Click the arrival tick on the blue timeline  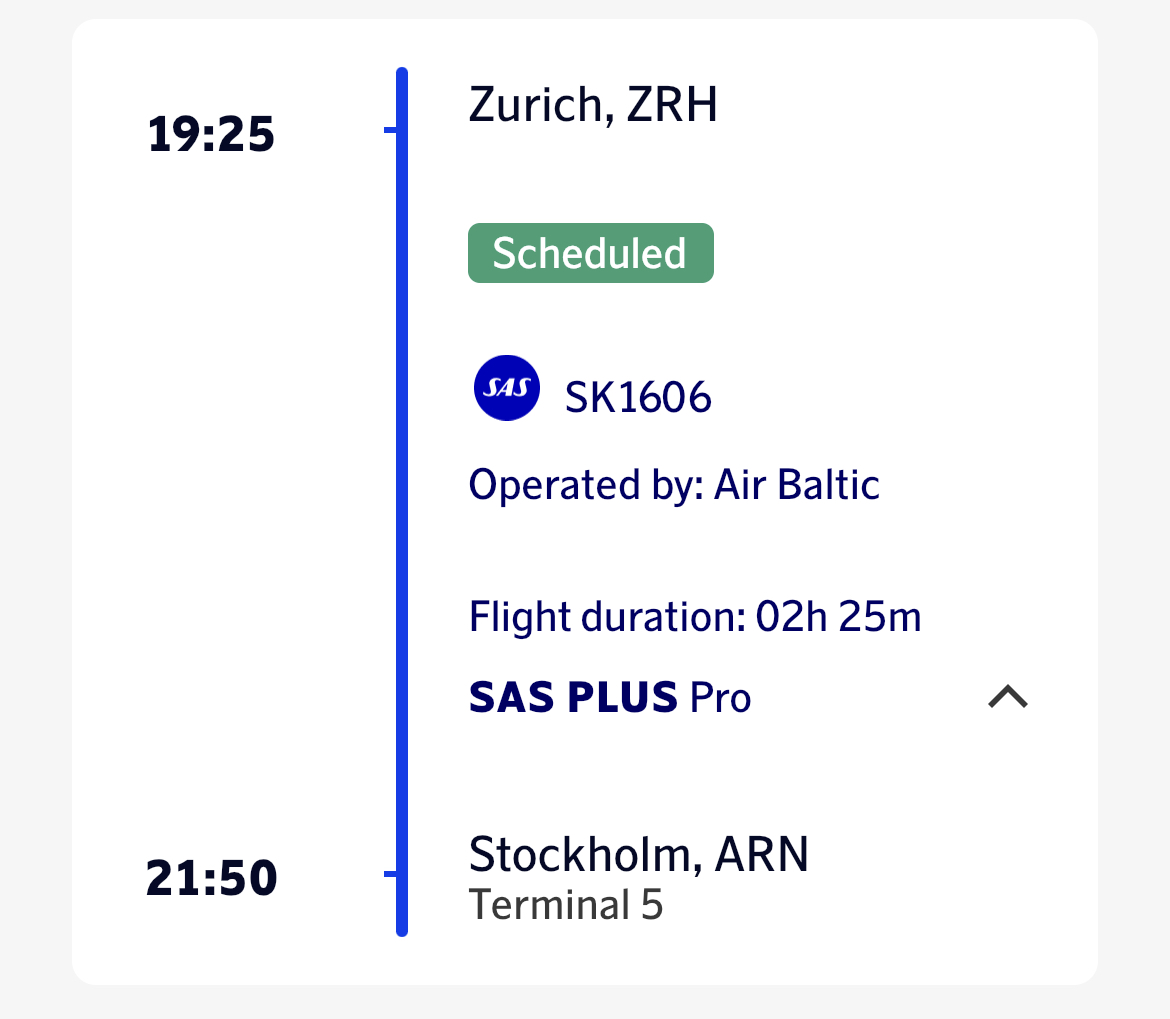pos(391,875)
